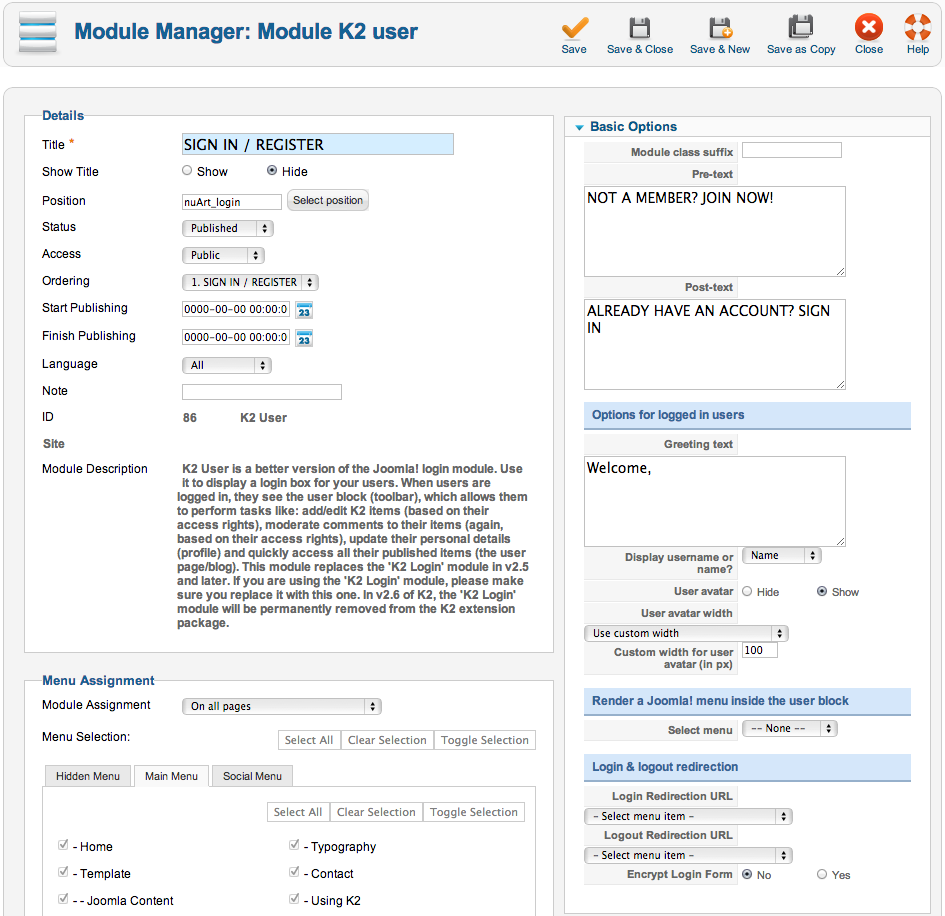Click the Position nuArt_login field
945x916 pixels.
click(x=232, y=202)
